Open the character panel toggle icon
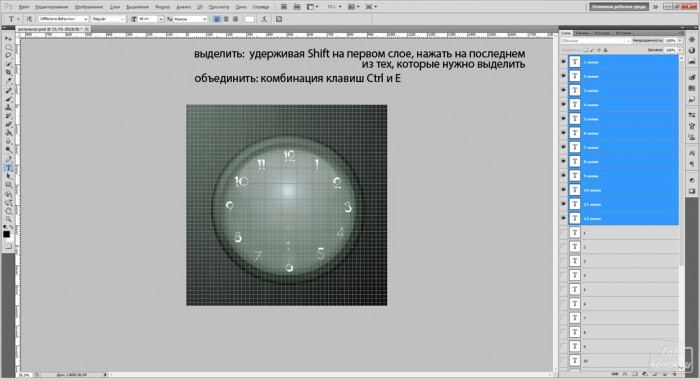 point(279,19)
